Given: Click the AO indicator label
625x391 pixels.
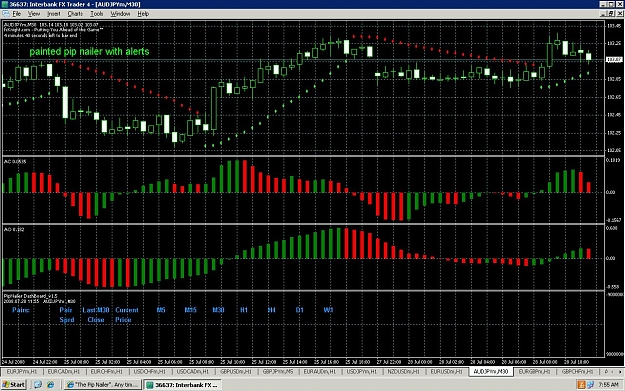Looking at the screenshot, I should pyautogui.click(x=14, y=229).
